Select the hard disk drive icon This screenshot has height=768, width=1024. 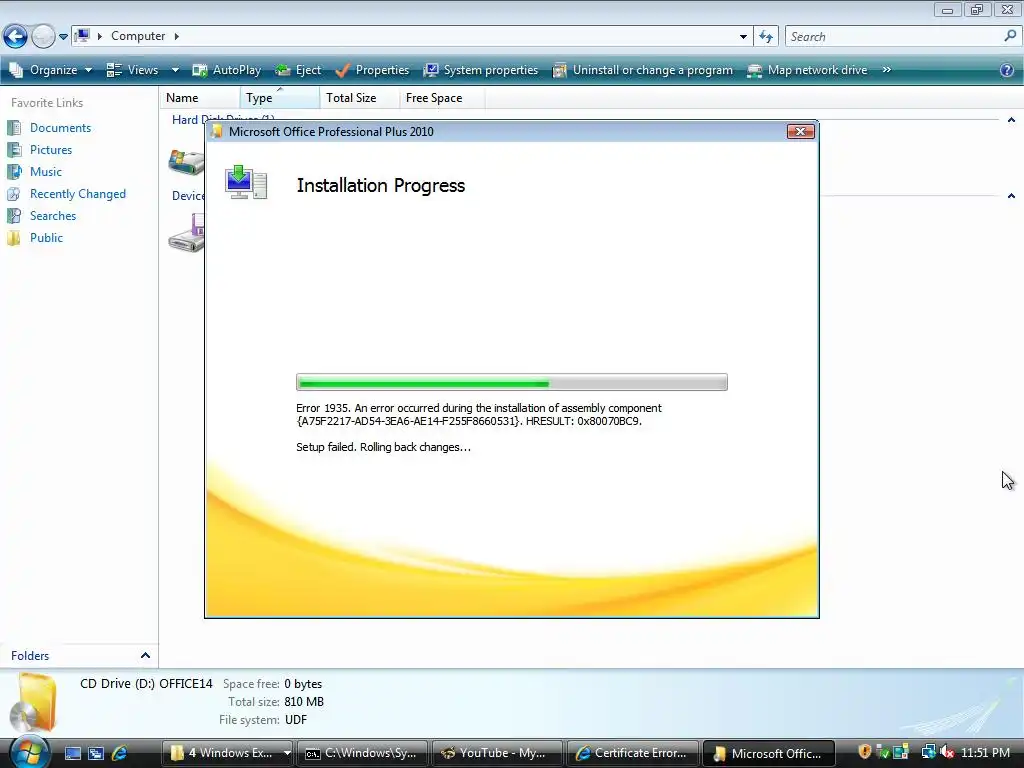[x=186, y=161]
